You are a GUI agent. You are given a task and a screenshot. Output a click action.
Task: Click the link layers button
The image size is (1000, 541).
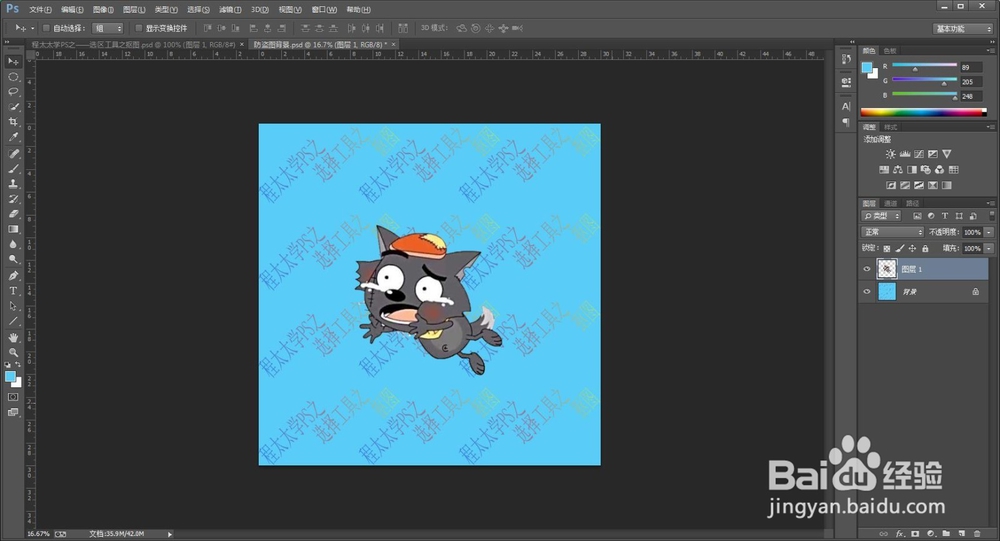[x=883, y=533]
